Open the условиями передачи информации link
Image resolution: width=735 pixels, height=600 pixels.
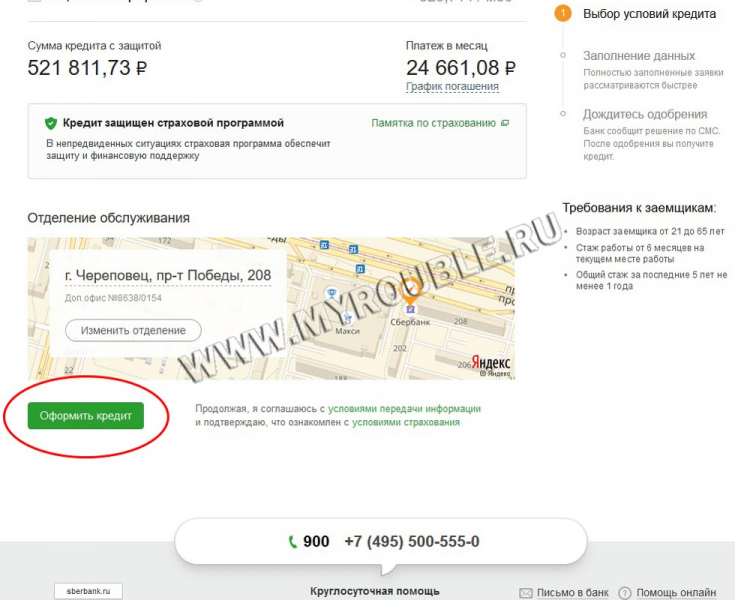click(x=405, y=409)
